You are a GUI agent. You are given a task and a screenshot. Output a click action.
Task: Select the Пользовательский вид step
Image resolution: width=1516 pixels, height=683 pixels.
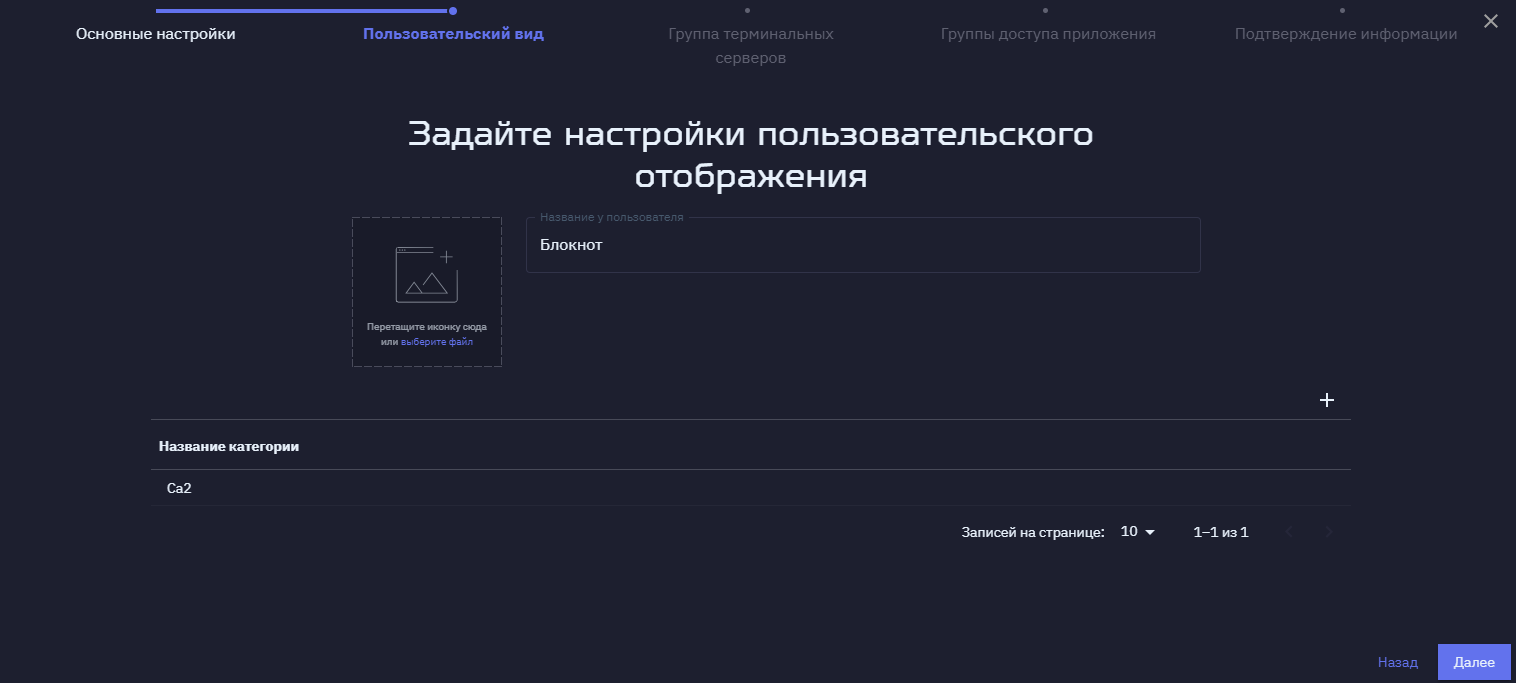click(453, 34)
